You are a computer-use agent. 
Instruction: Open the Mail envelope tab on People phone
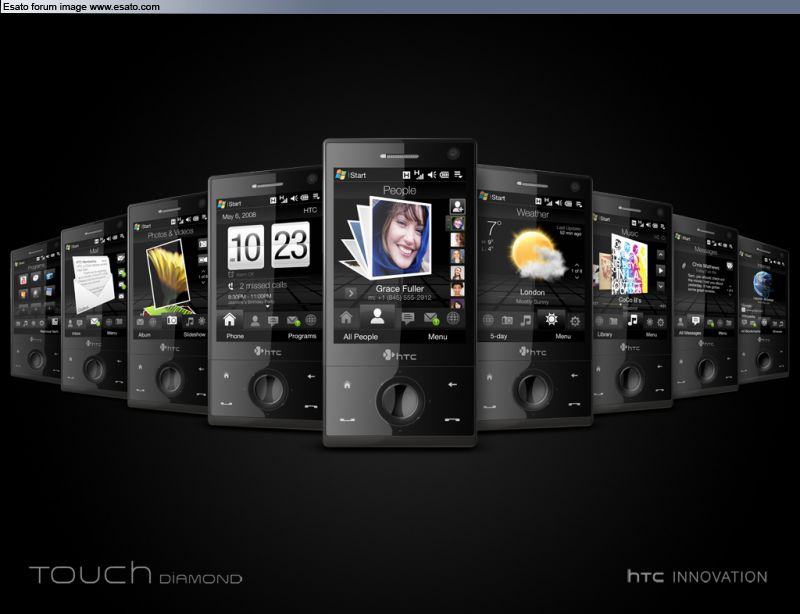pyautogui.click(x=431, y=319)
